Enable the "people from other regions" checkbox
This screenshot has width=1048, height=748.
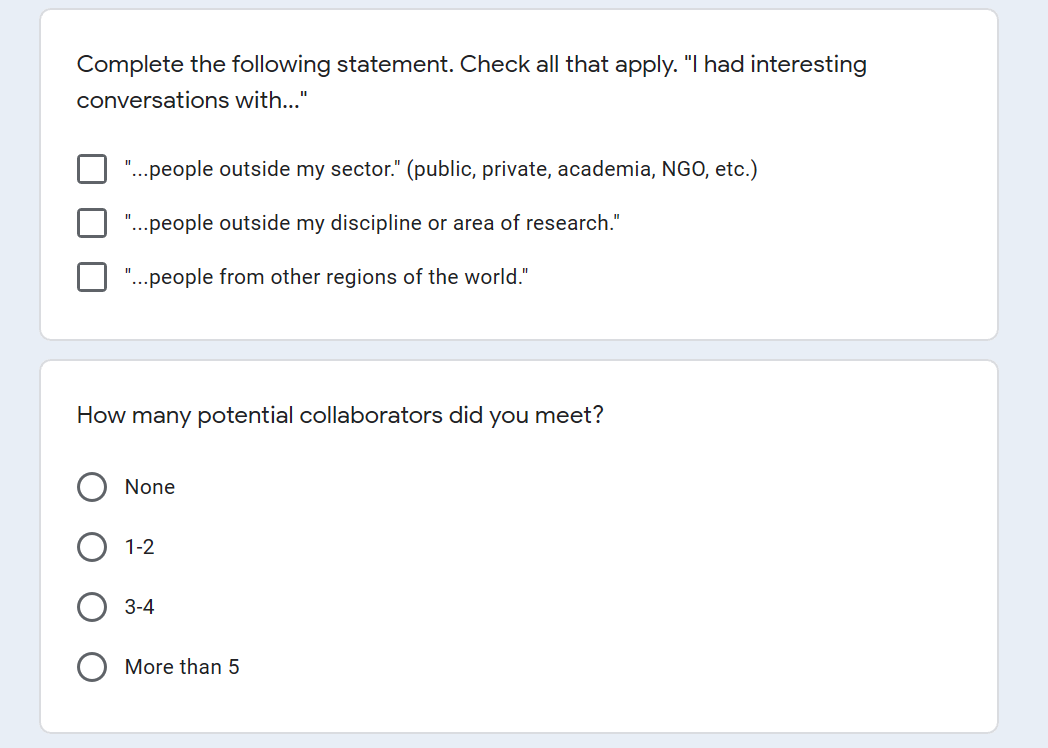point(92,277)
